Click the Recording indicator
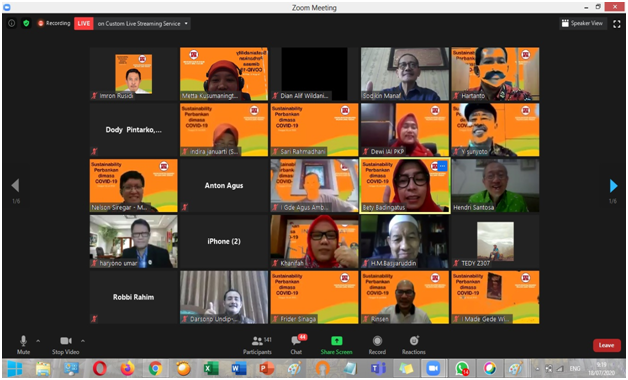Screen dimensions: 628x380 pos(54,23)
